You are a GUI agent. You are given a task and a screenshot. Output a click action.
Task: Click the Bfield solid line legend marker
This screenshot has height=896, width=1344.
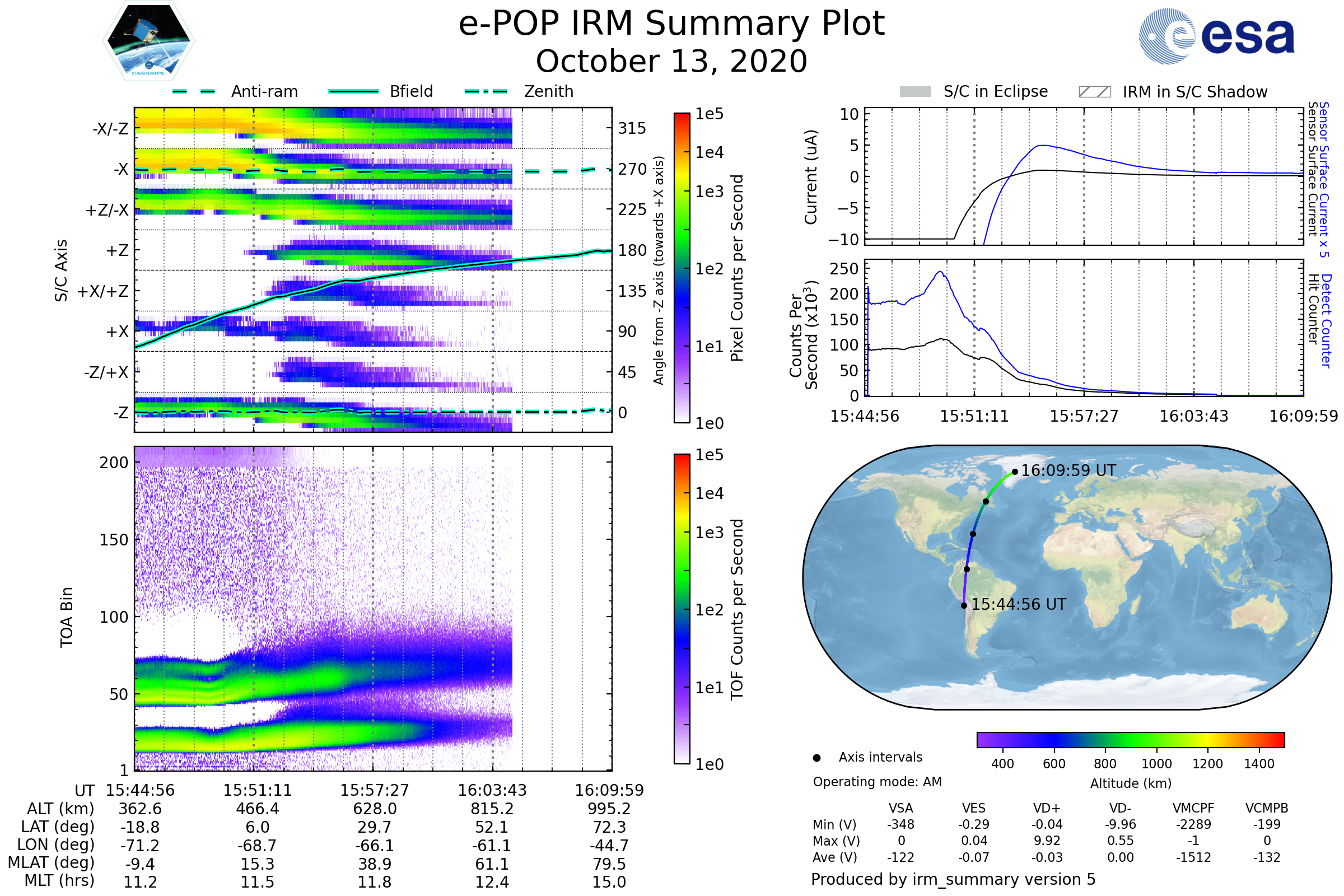coord(353,91)
